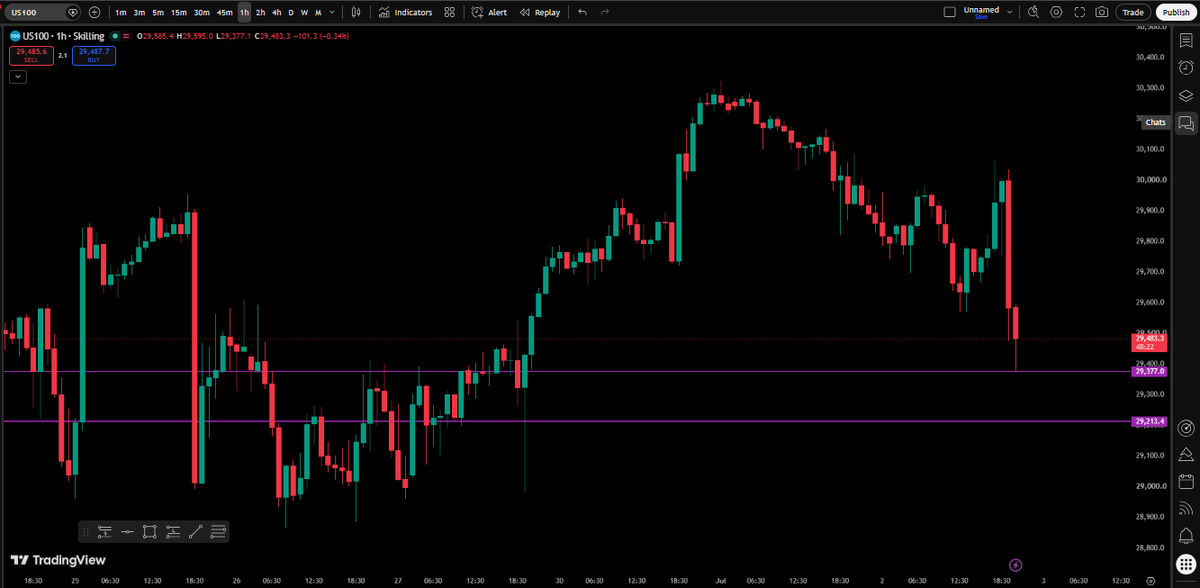
Task: Expand the timeframe interval dropdown arrow
Action: [332, 12]
